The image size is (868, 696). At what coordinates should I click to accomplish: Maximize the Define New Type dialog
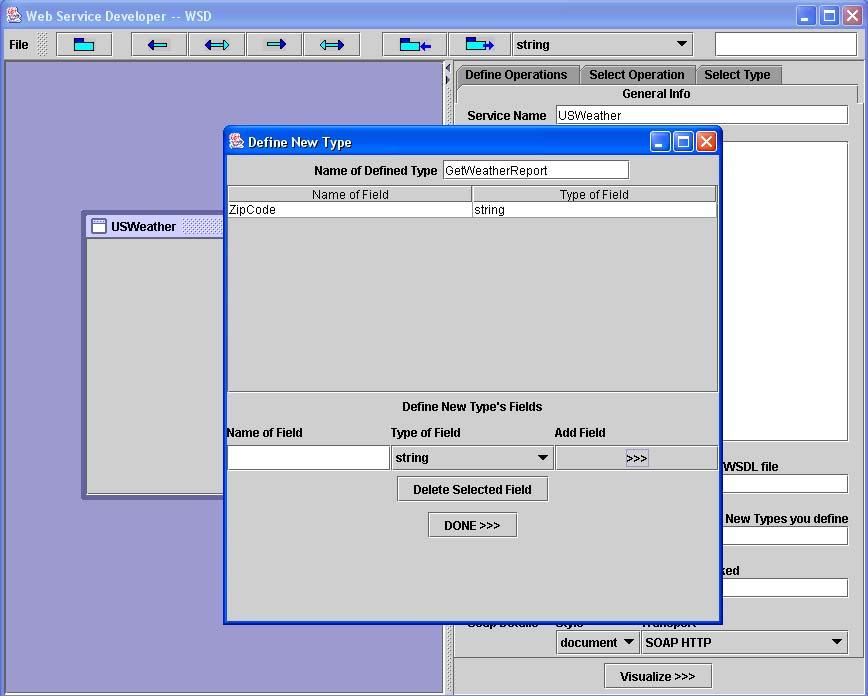pyautogui.click(x=683, y=142)
